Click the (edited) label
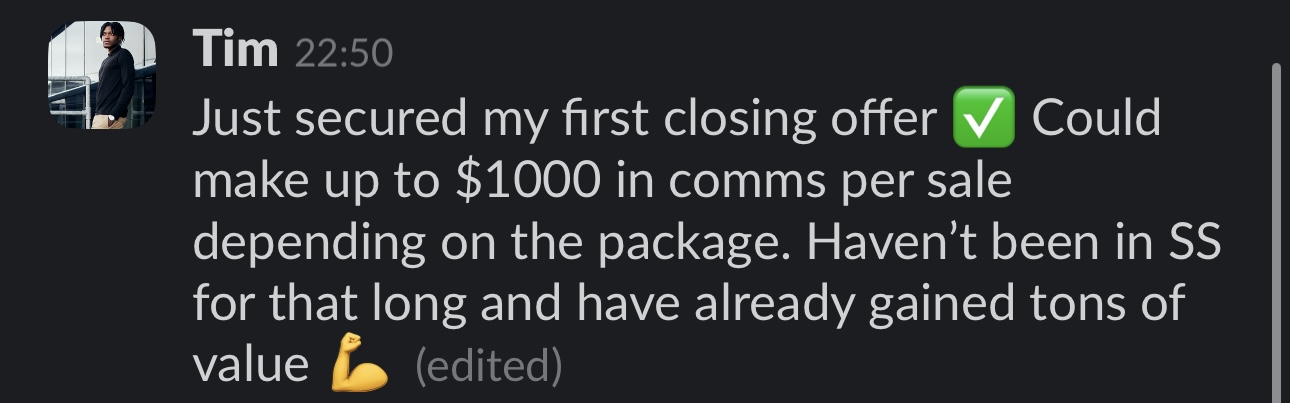Image resolution: width=1290 pixels, height=403 pixels. pos(487,368)
